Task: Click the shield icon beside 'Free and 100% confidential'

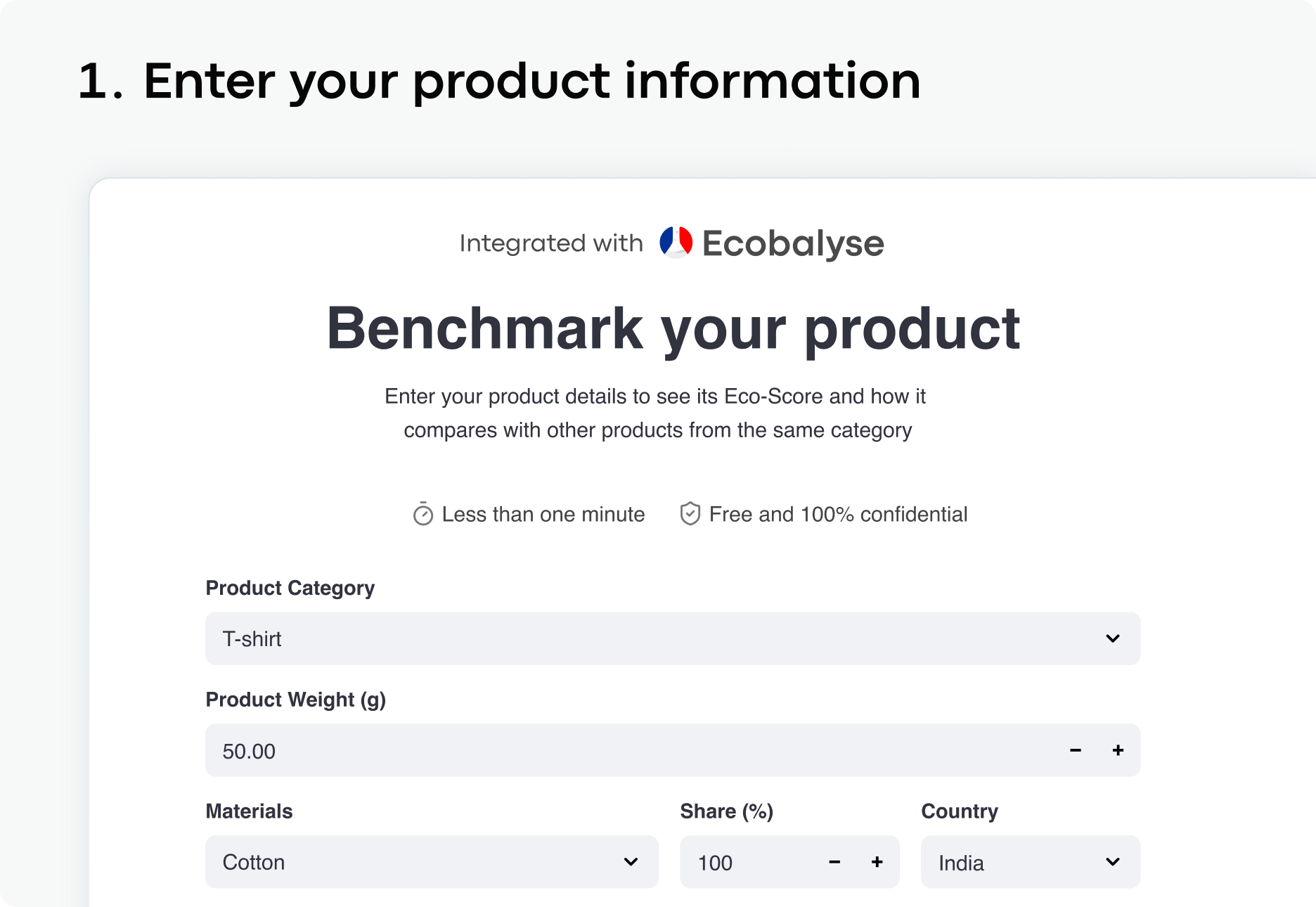Action: click(x=690, y=514)
